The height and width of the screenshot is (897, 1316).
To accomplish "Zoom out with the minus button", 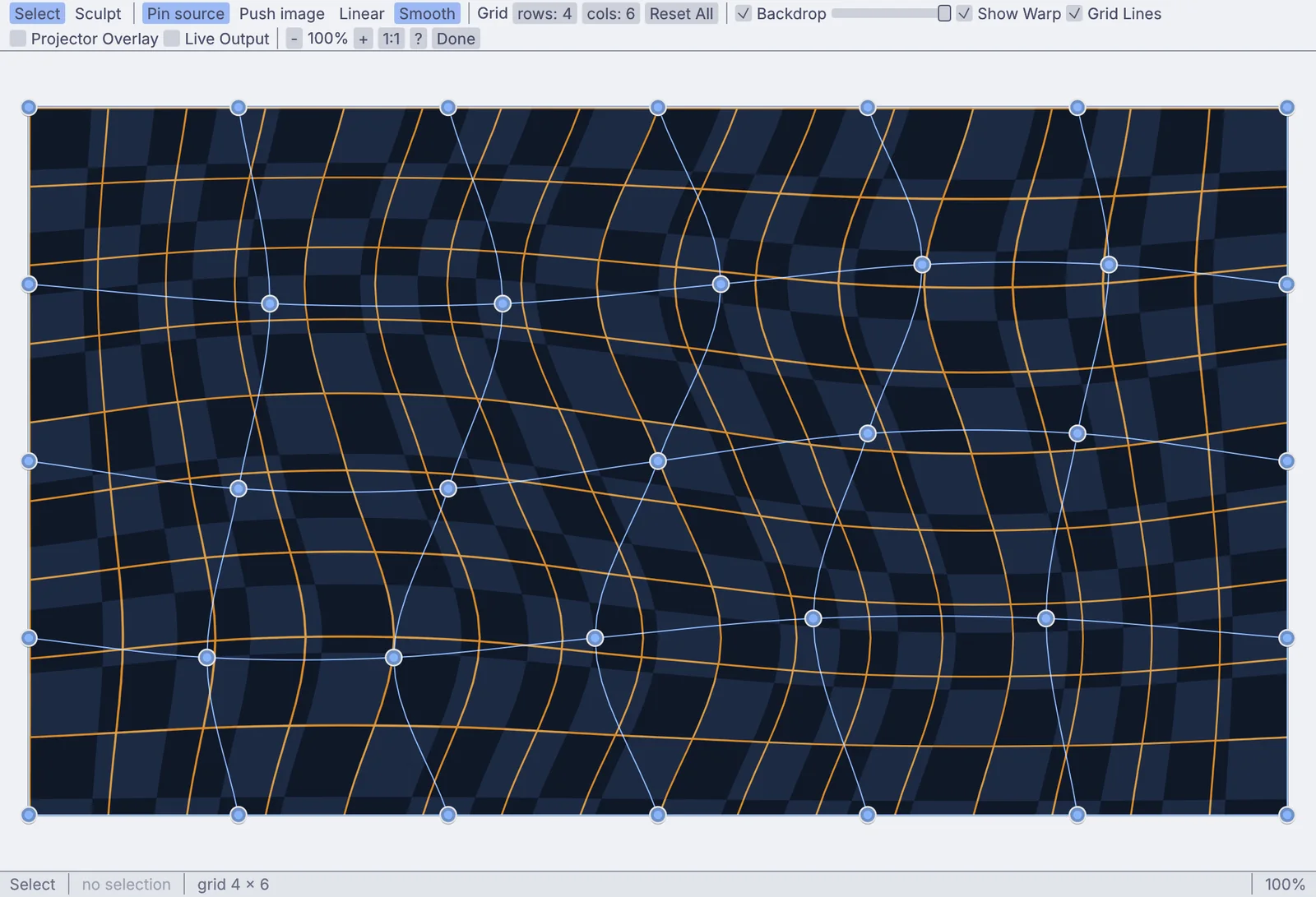I will tap(294, 39).
